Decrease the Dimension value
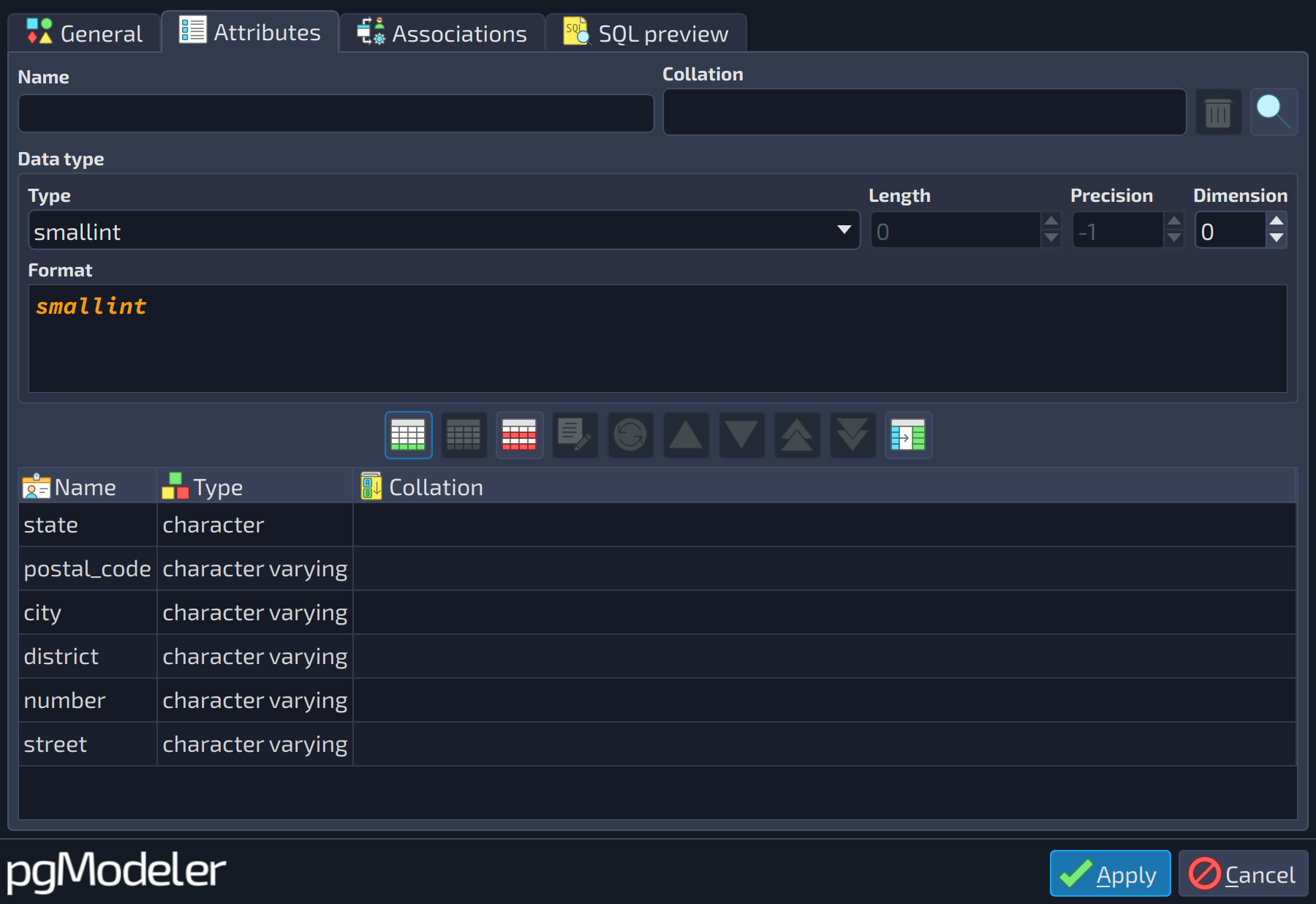This screenshot has width=1316, height=904. point(1277,238)
